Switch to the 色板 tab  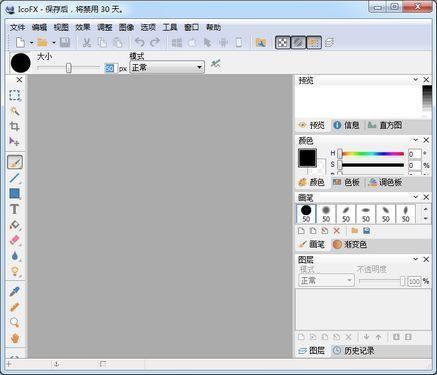[347, 182]
